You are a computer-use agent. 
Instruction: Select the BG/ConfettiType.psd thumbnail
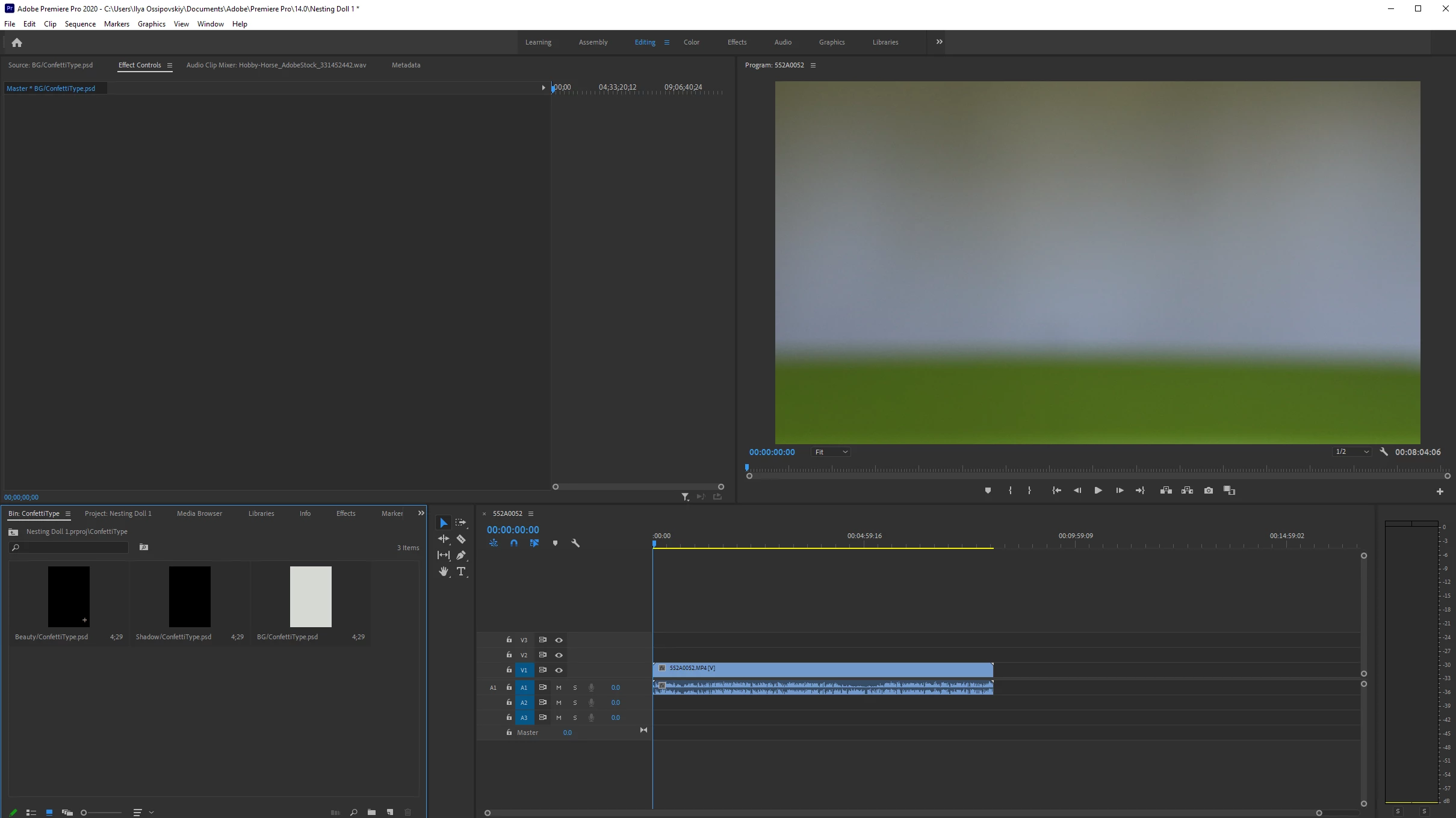311,596
